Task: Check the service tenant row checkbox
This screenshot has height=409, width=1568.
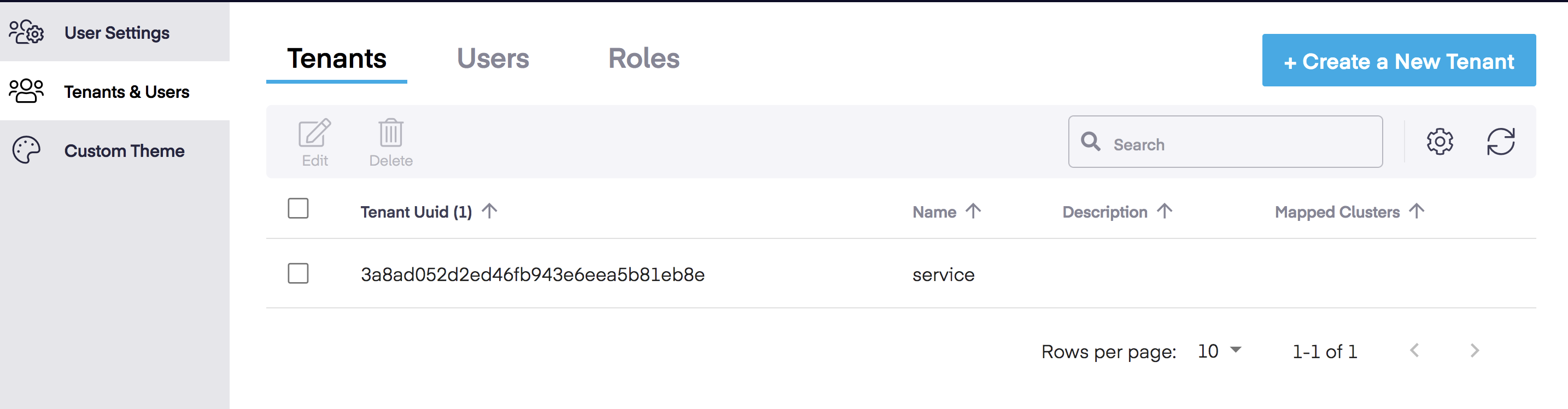Action: (299, 273)
